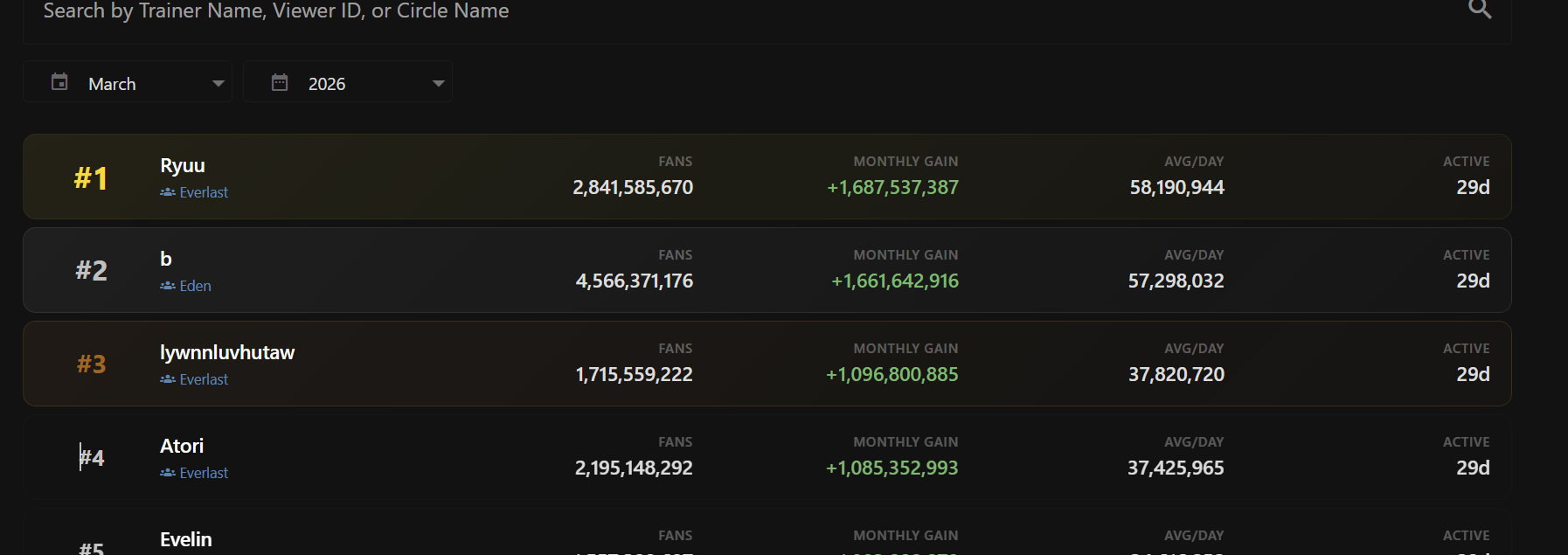Click Ryuu's active 29d value

1473,187
